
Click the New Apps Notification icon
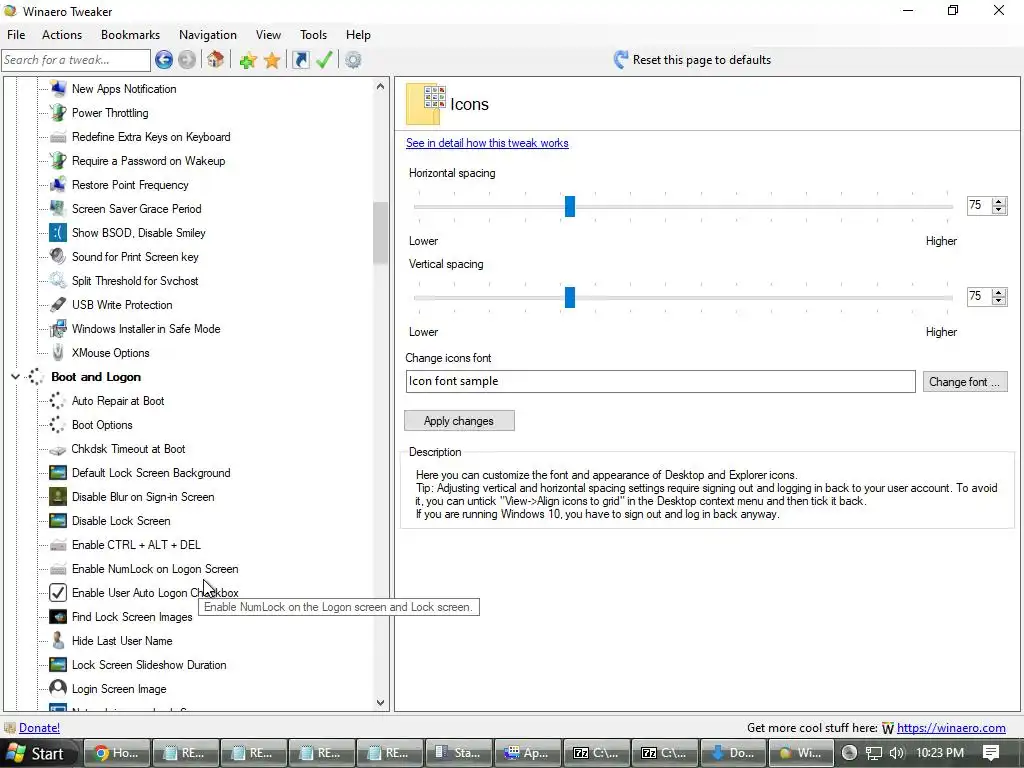(58, 89)
